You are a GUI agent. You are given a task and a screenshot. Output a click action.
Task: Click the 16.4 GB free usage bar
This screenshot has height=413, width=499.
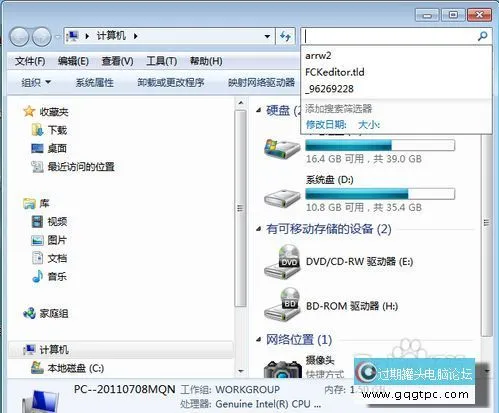(x=380, y=146)
